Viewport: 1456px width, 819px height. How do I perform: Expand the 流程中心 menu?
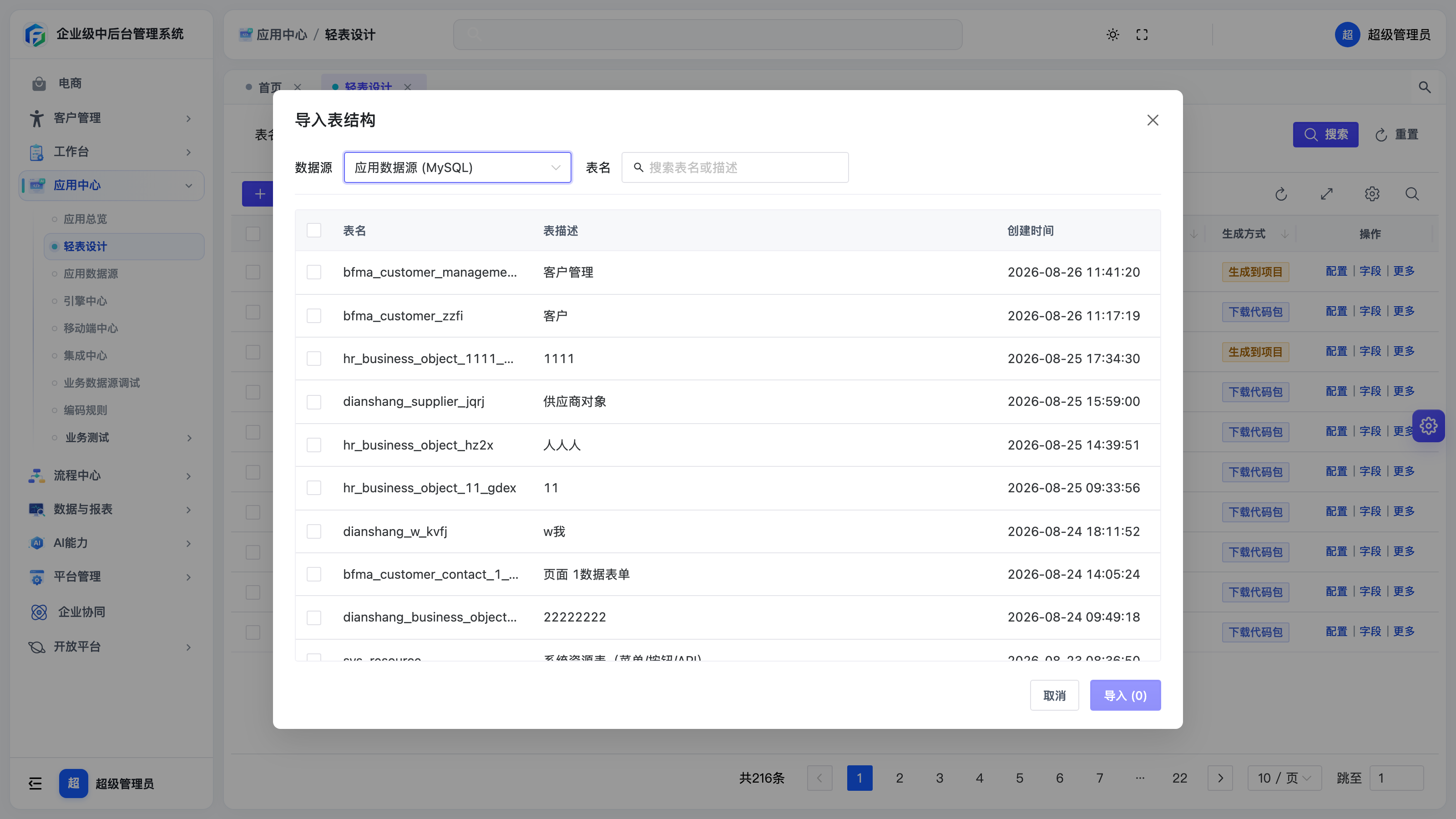(111, 475)
